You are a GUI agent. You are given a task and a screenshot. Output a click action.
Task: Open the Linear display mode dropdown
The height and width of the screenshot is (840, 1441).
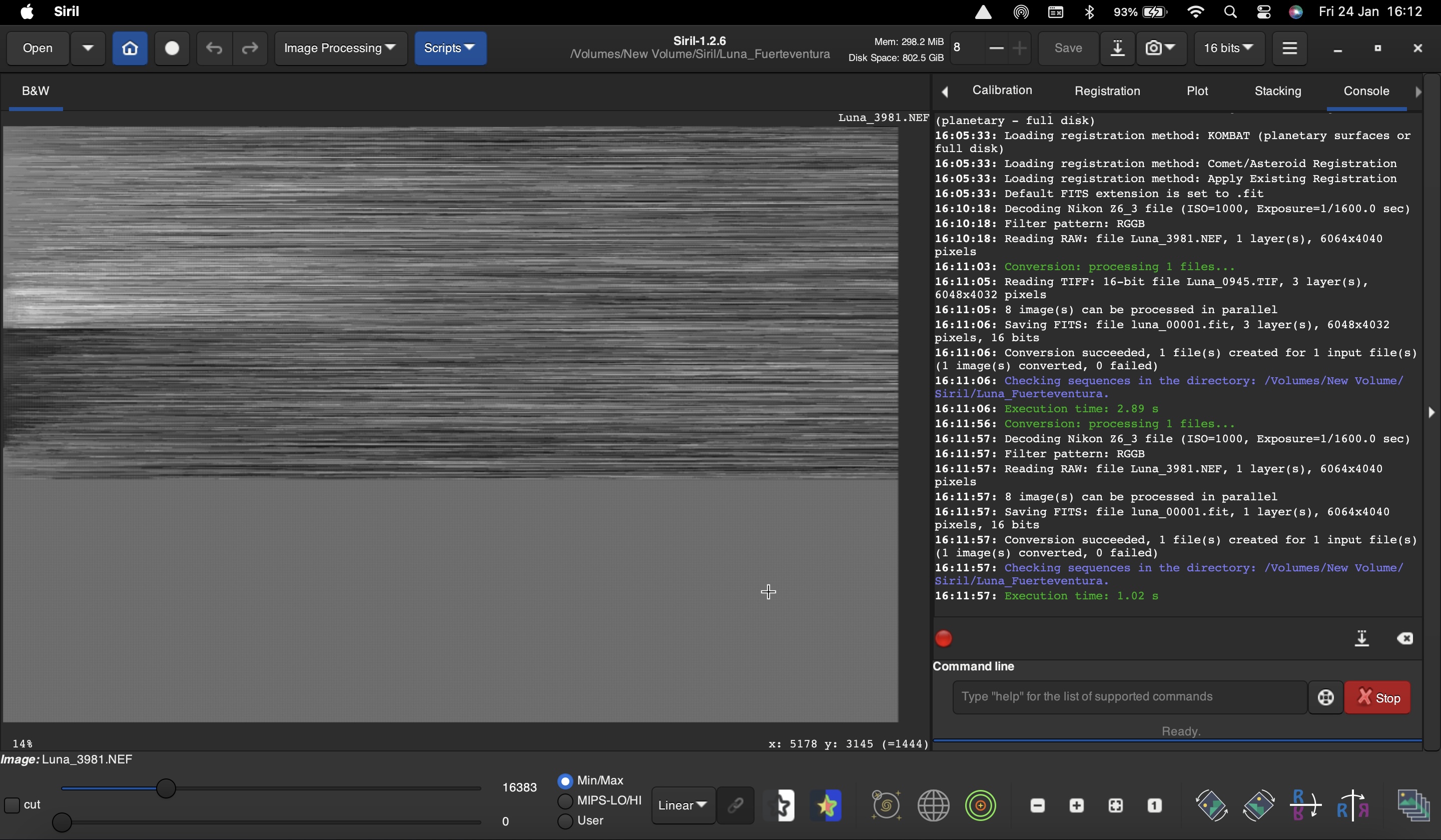click(x=683, y=805)
